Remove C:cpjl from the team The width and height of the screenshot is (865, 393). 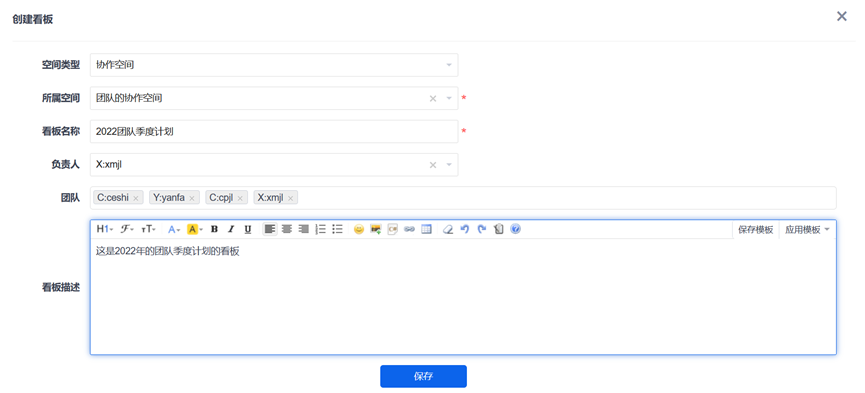pyautogui.click(x=240, y=198)
